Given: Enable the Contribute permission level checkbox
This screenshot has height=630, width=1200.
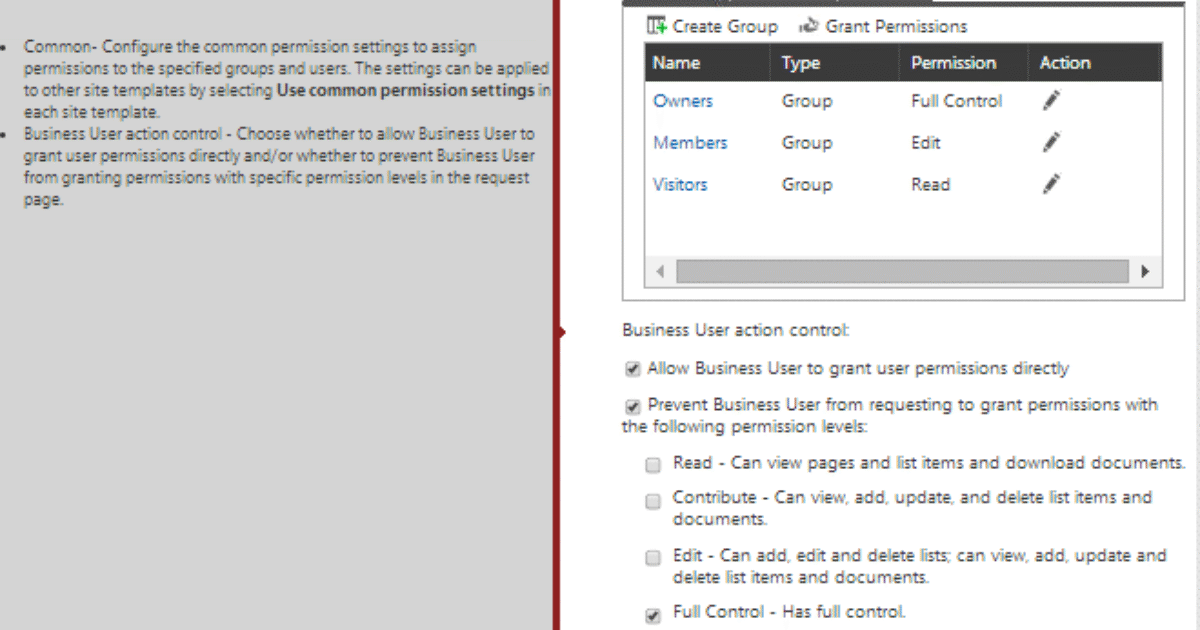Looking at the screenshot, I should pos(653,500).
